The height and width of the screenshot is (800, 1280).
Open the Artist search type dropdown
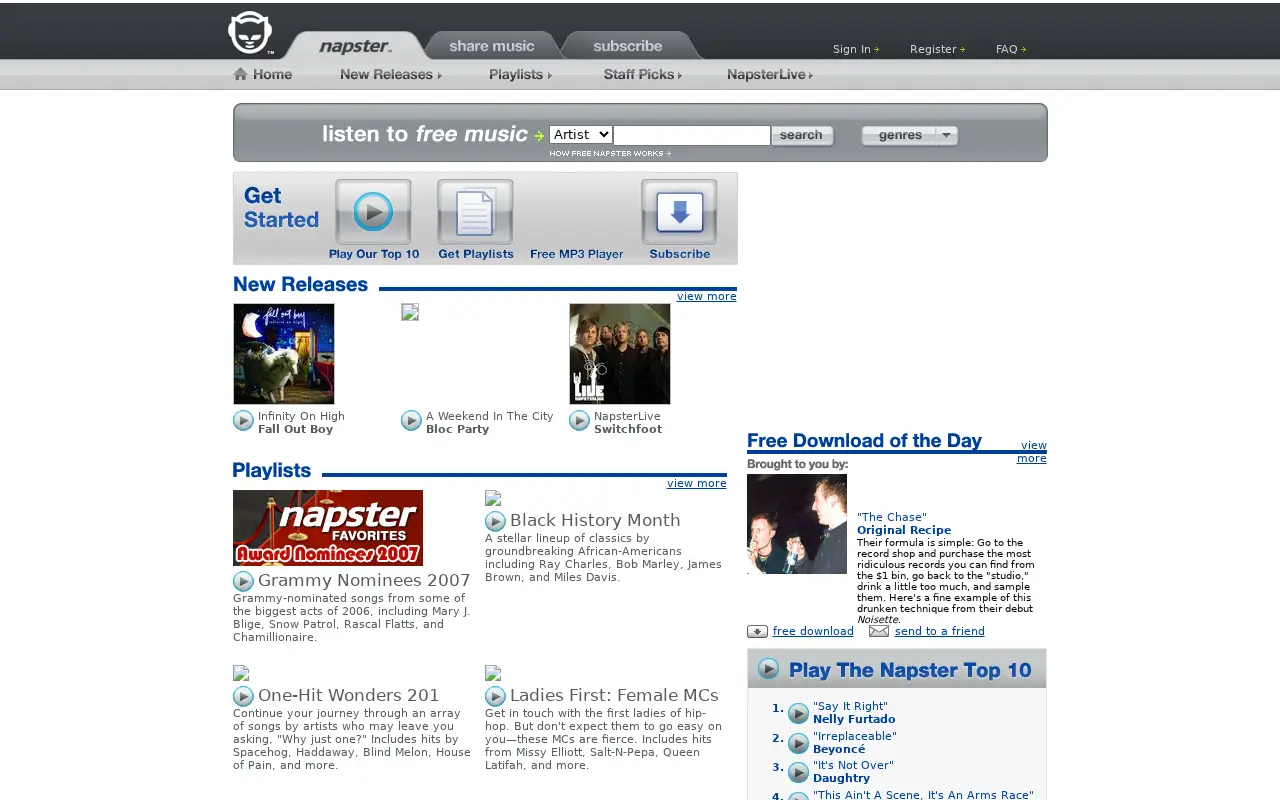580,134
